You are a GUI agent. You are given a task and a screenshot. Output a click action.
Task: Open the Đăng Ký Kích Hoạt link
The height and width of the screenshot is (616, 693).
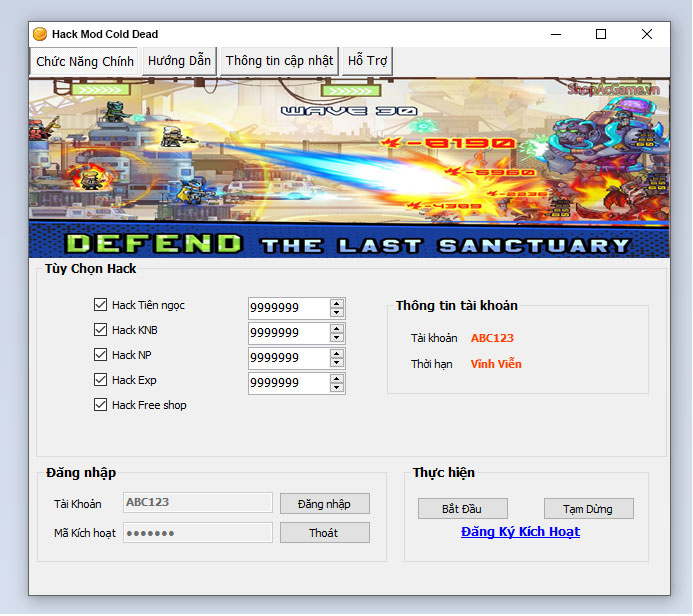520,532
